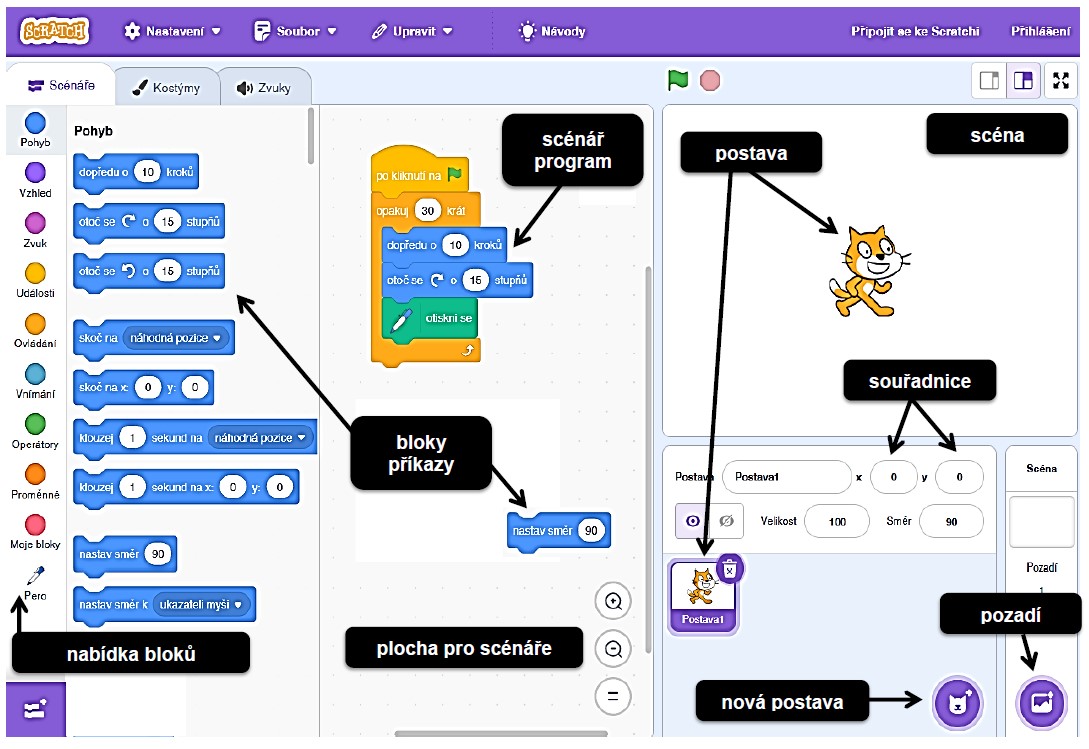Delete Postava1 using the trash icon
1089x749 pixels.
click(730, 569)
